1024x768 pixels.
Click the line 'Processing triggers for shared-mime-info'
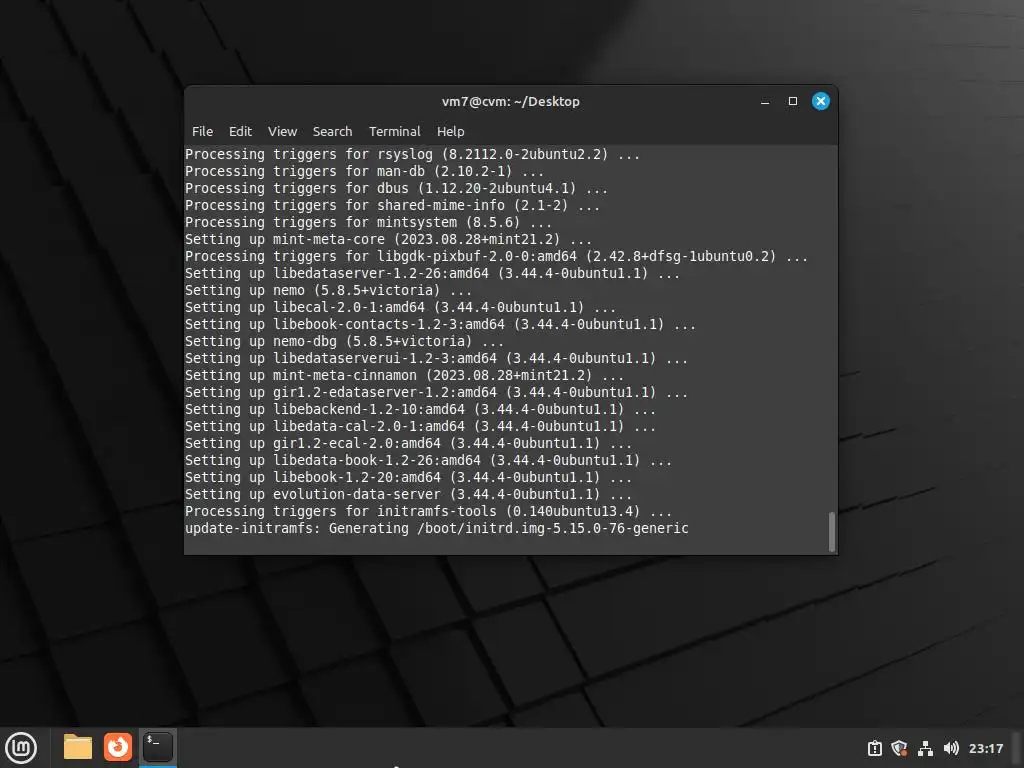pyautogui.click(x=392, y=205)
